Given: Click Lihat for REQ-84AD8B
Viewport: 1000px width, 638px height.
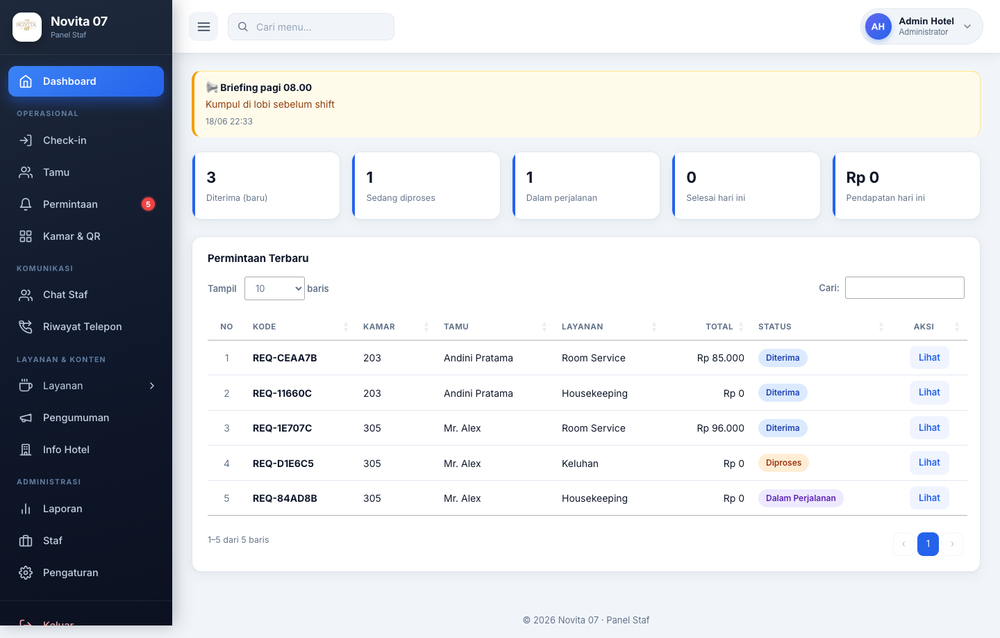Looking at the screenshot, I should point(929,498).
